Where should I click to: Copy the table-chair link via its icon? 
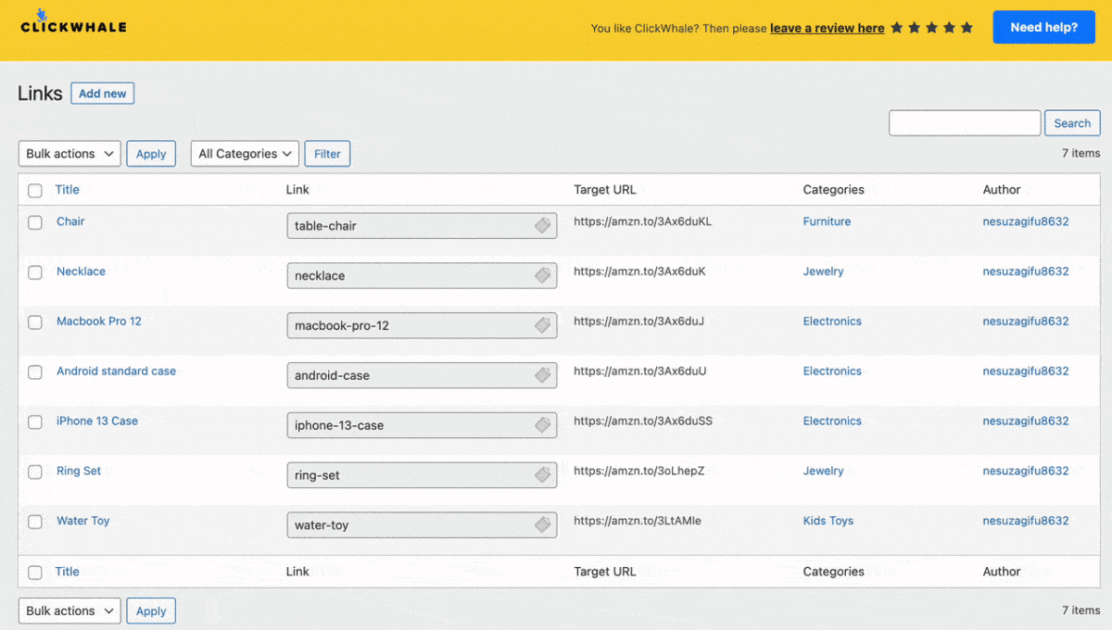[543, 226]
